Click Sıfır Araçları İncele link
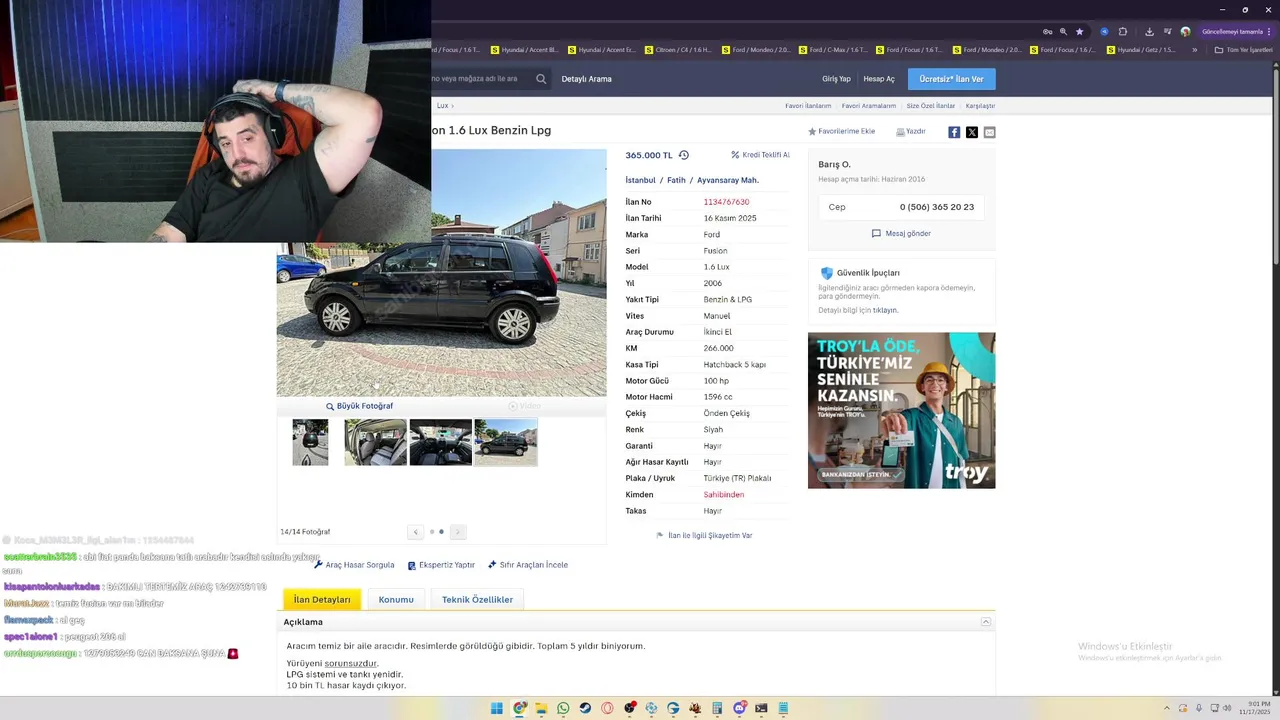1280x720 pixels. 528,565
